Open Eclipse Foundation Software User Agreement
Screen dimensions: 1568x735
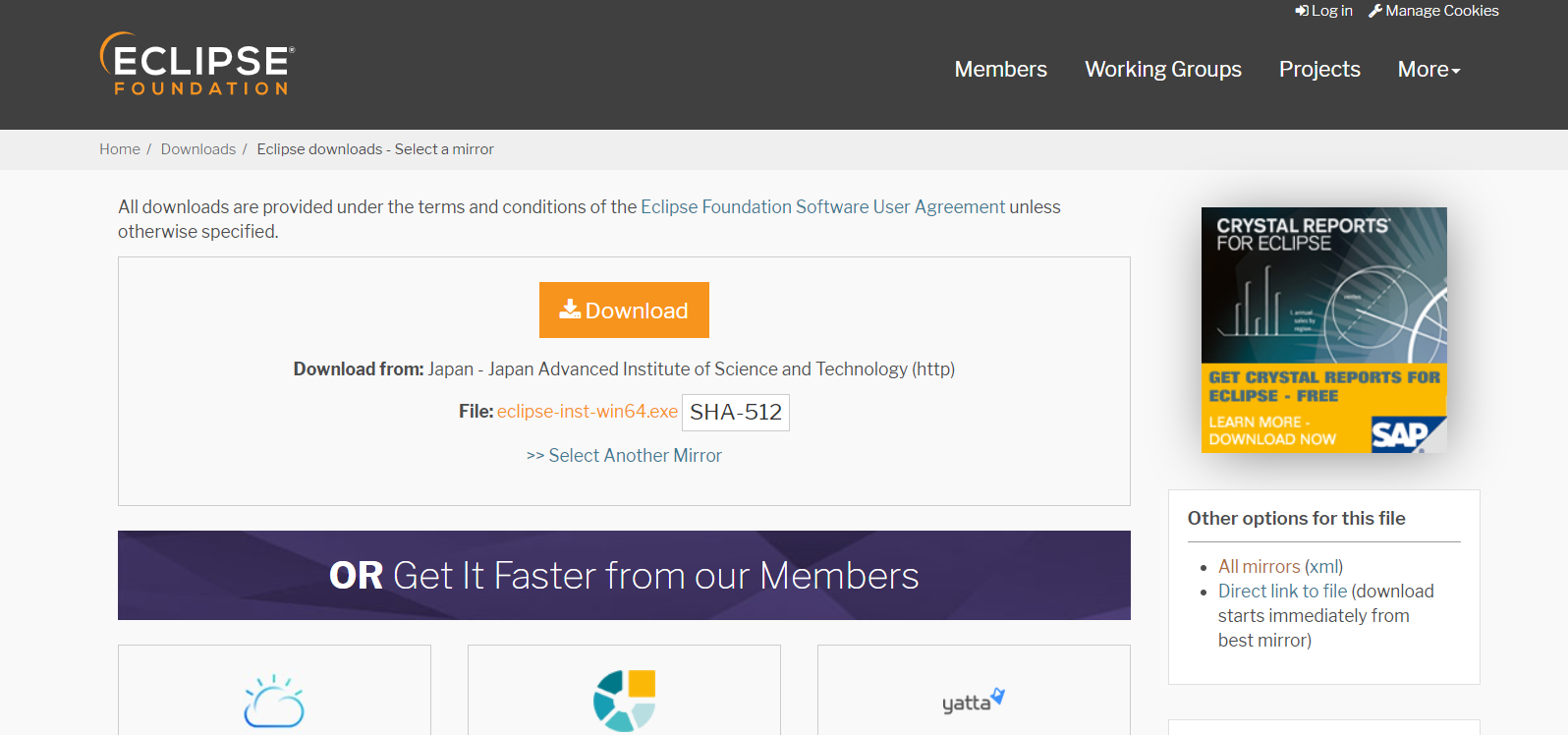pos(822,207)
